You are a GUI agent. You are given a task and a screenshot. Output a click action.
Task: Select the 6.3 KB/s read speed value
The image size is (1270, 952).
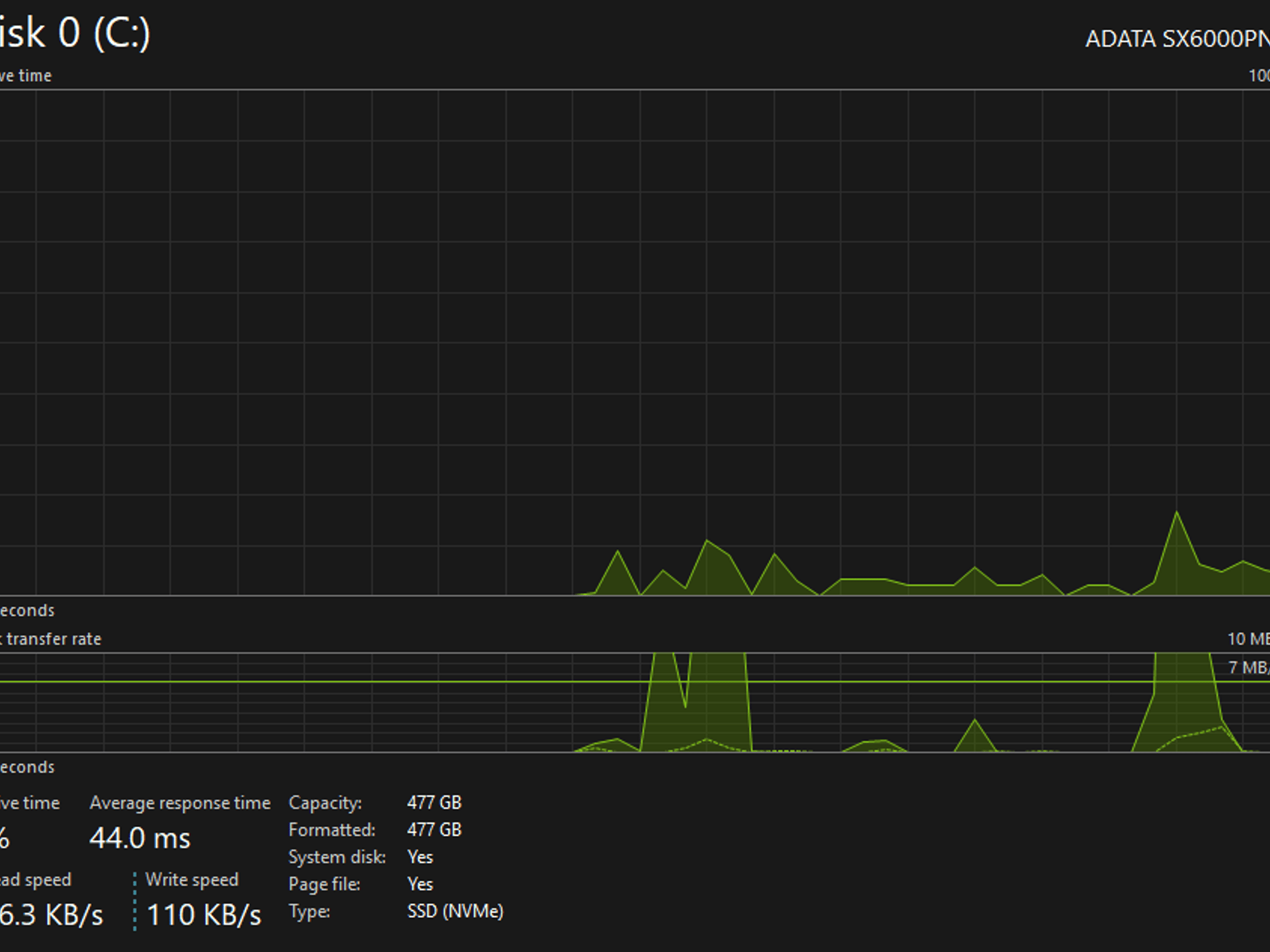point(51,915)
